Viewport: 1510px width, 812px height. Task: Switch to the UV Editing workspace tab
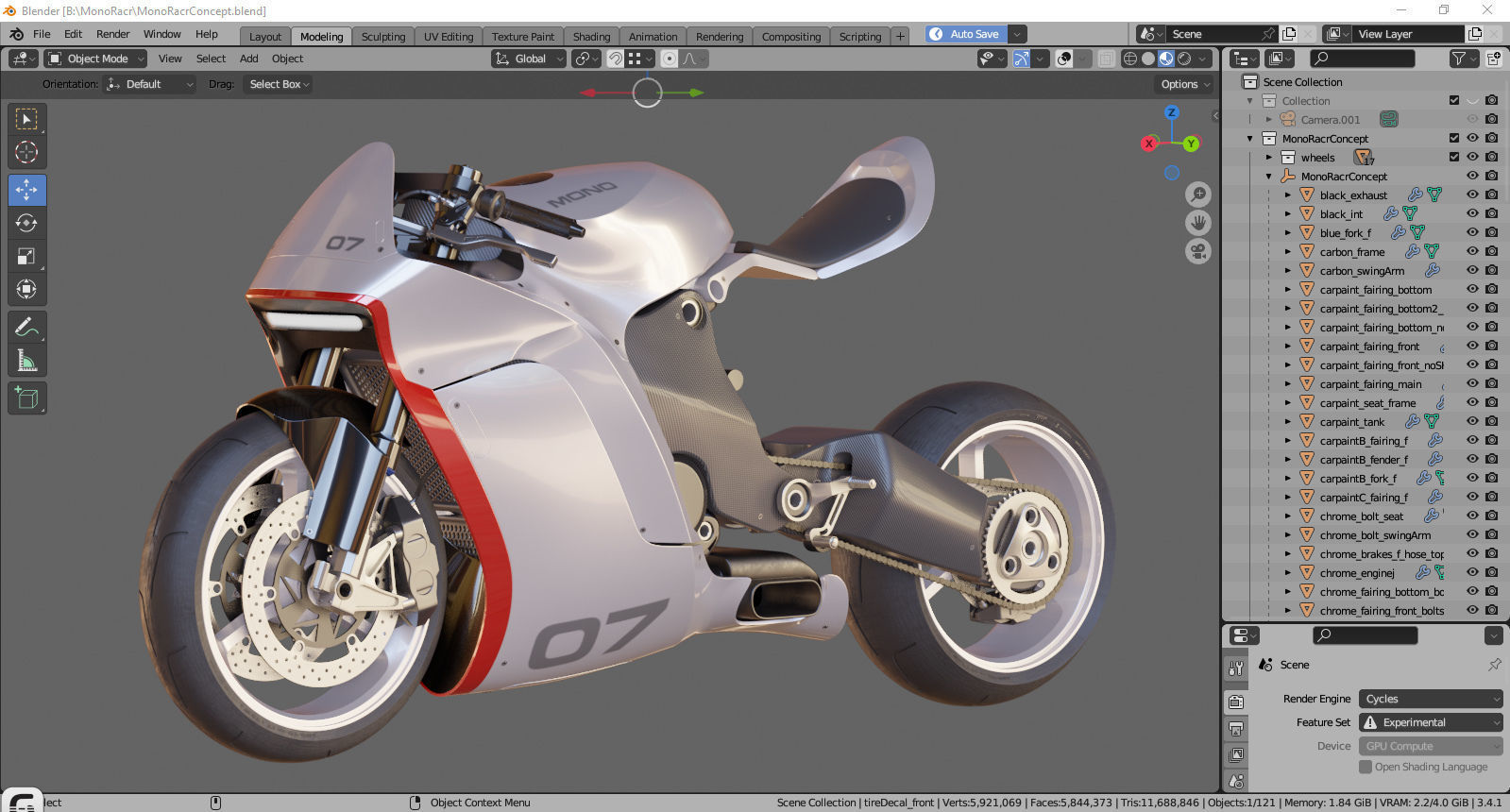pyautogui.click(x=448, y=36)
